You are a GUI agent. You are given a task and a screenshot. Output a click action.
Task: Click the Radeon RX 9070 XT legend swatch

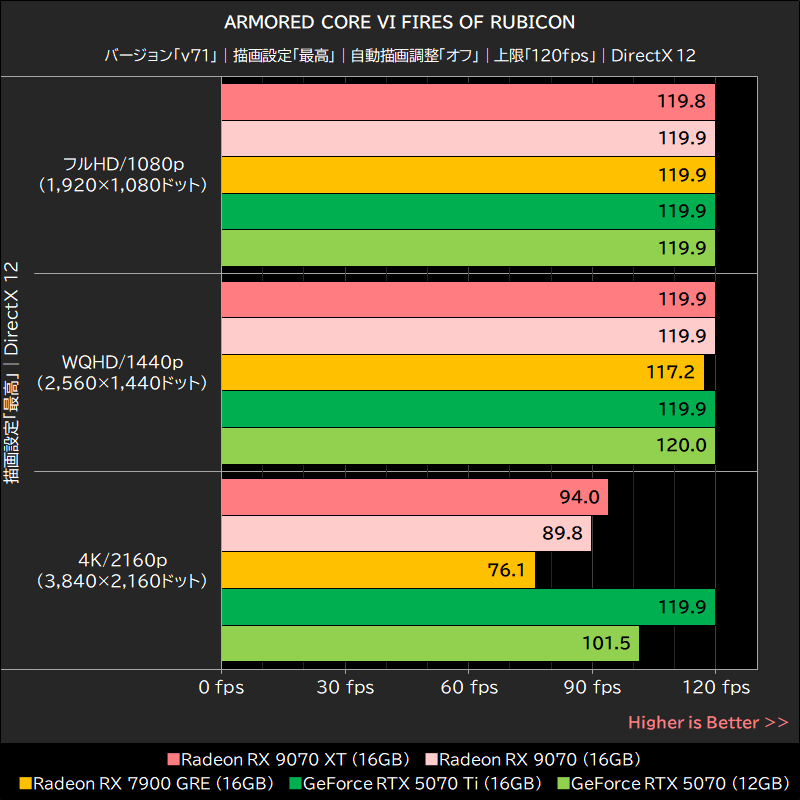(173, 759)
